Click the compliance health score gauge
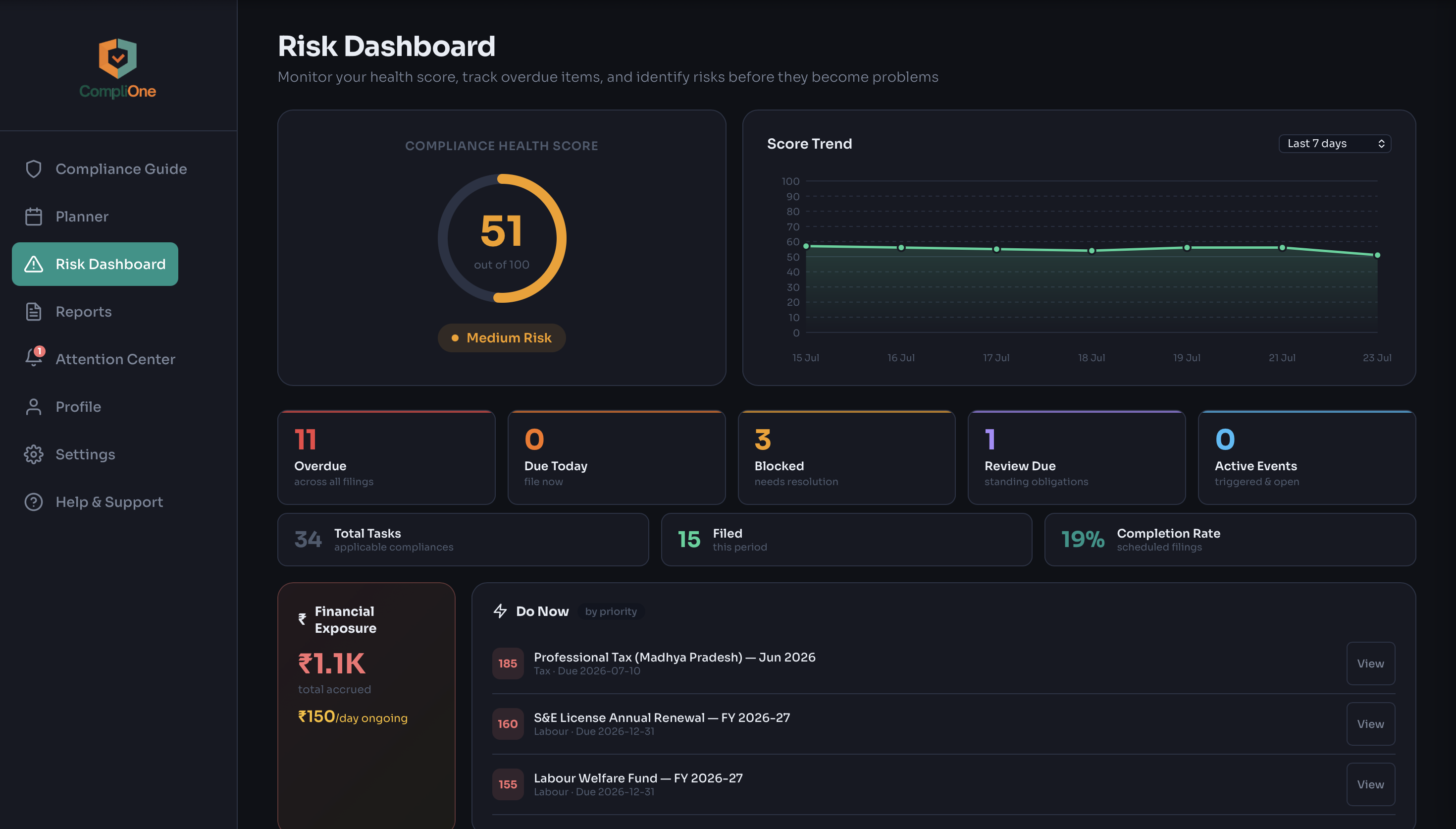 click(x=502, y=238)
